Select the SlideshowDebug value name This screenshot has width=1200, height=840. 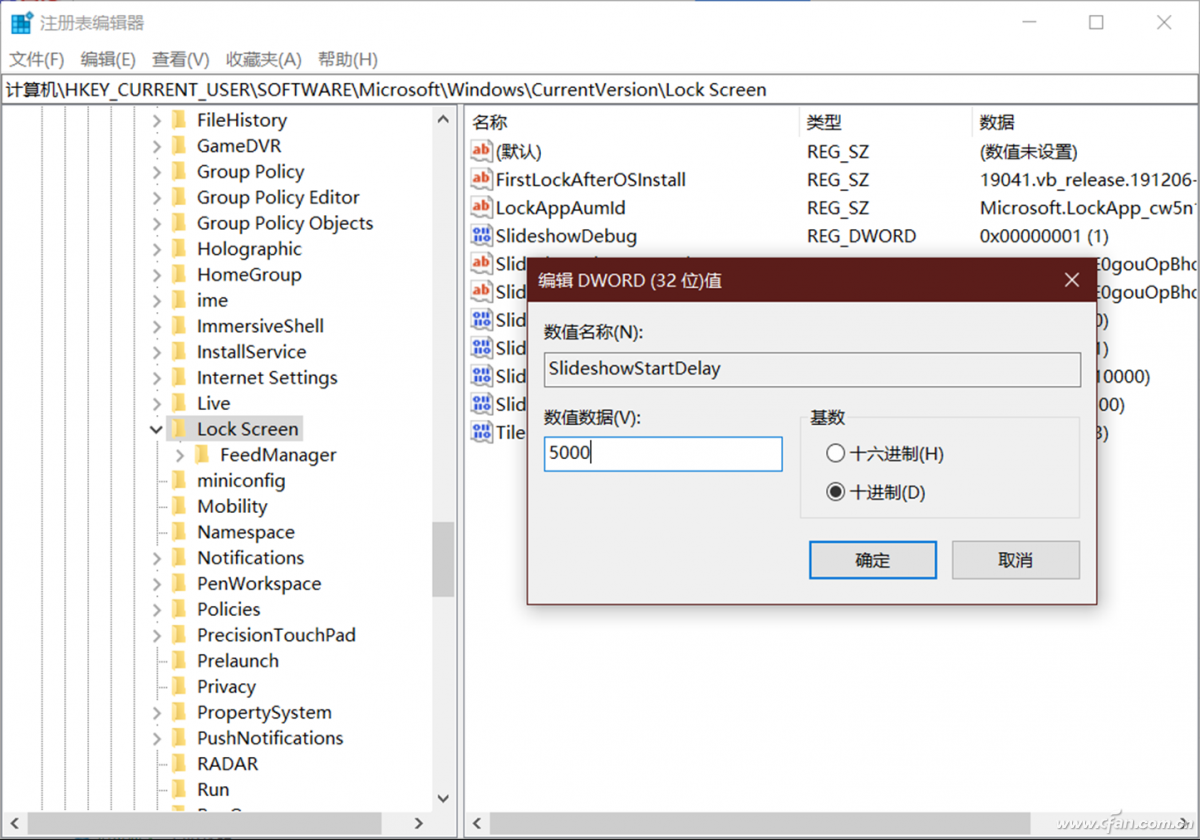[x=566, y=236]
